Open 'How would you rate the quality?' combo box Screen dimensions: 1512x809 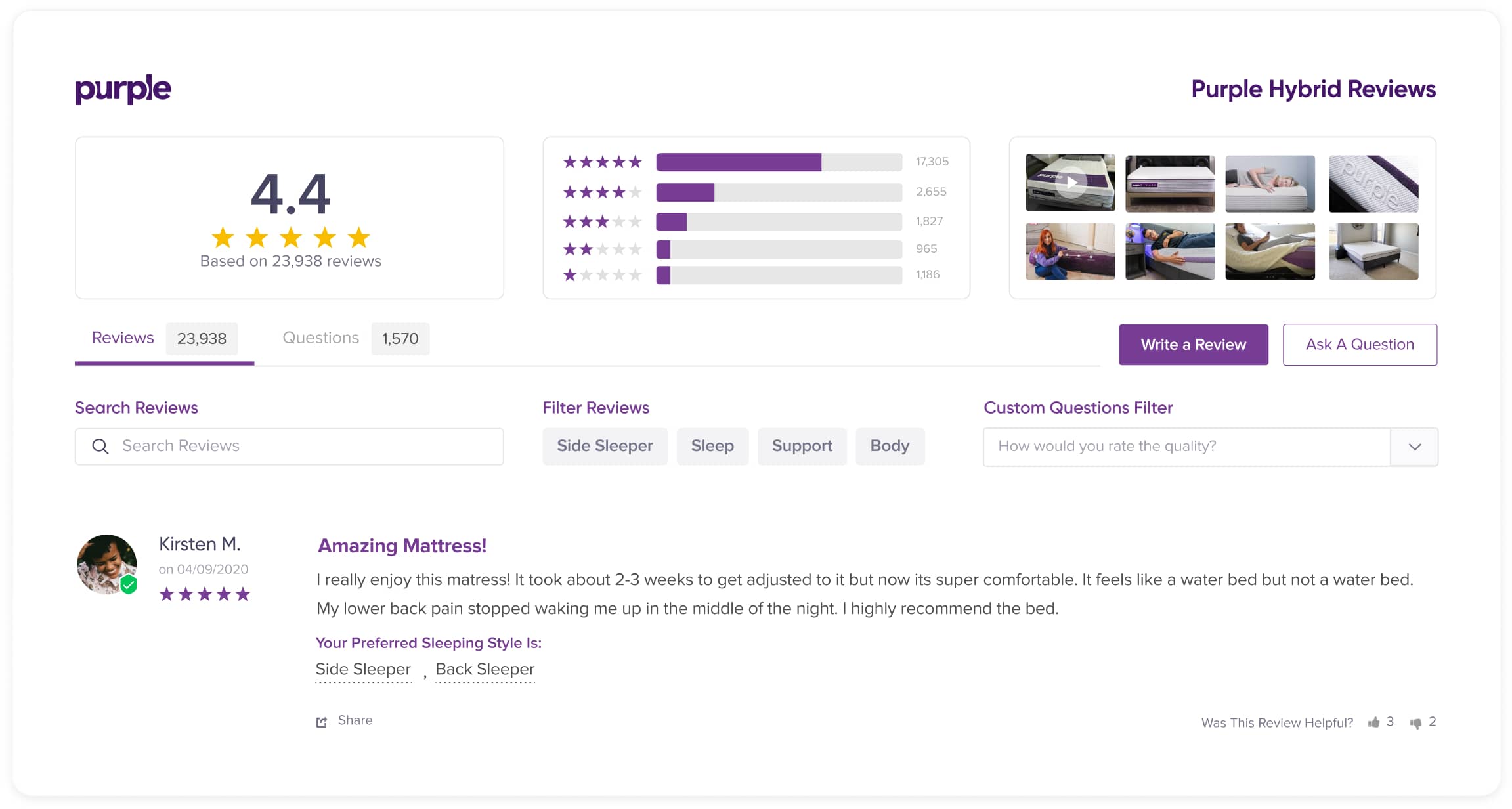(1211, 447)
